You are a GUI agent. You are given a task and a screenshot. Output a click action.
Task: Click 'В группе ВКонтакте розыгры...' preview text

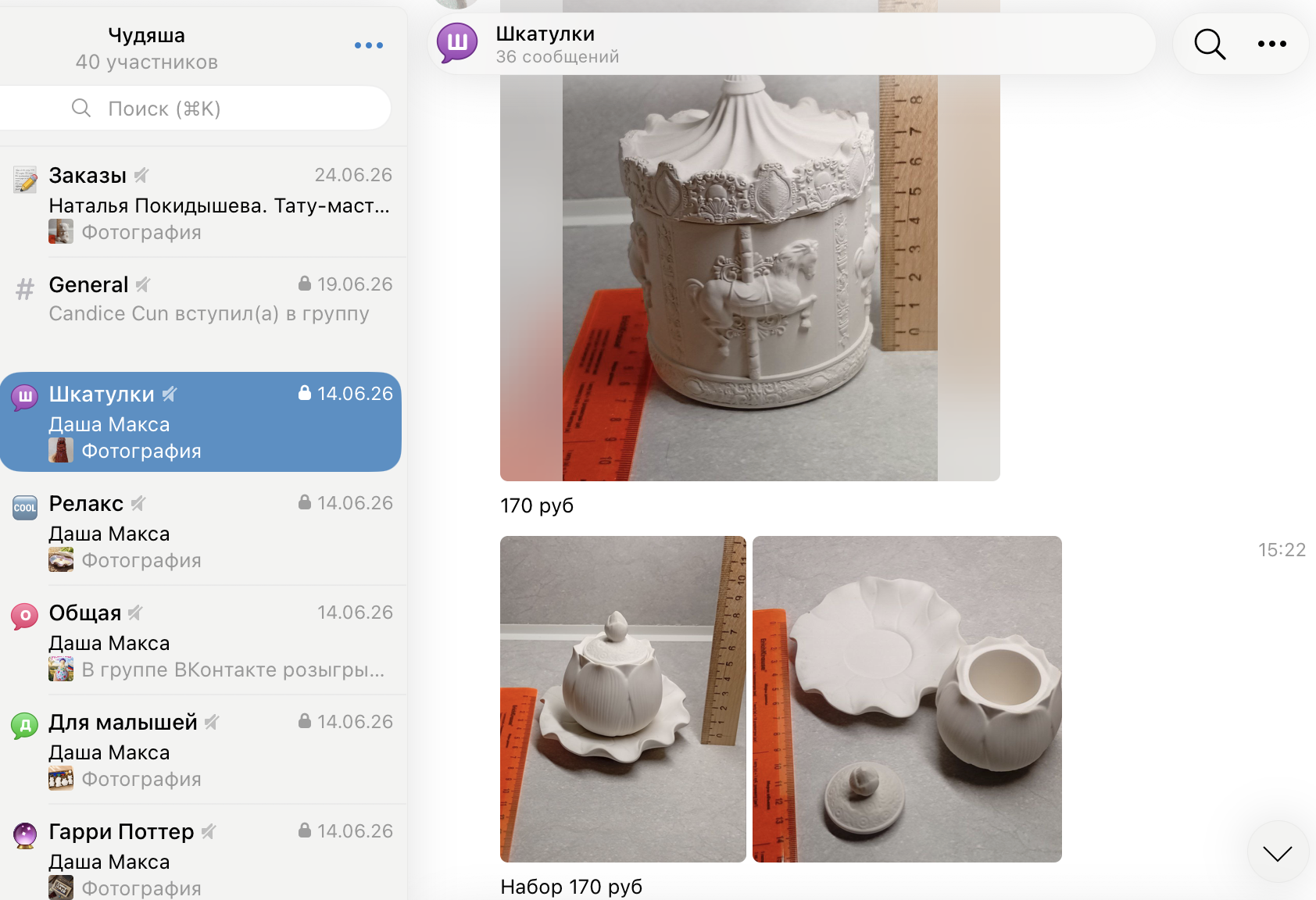point(233,670)
